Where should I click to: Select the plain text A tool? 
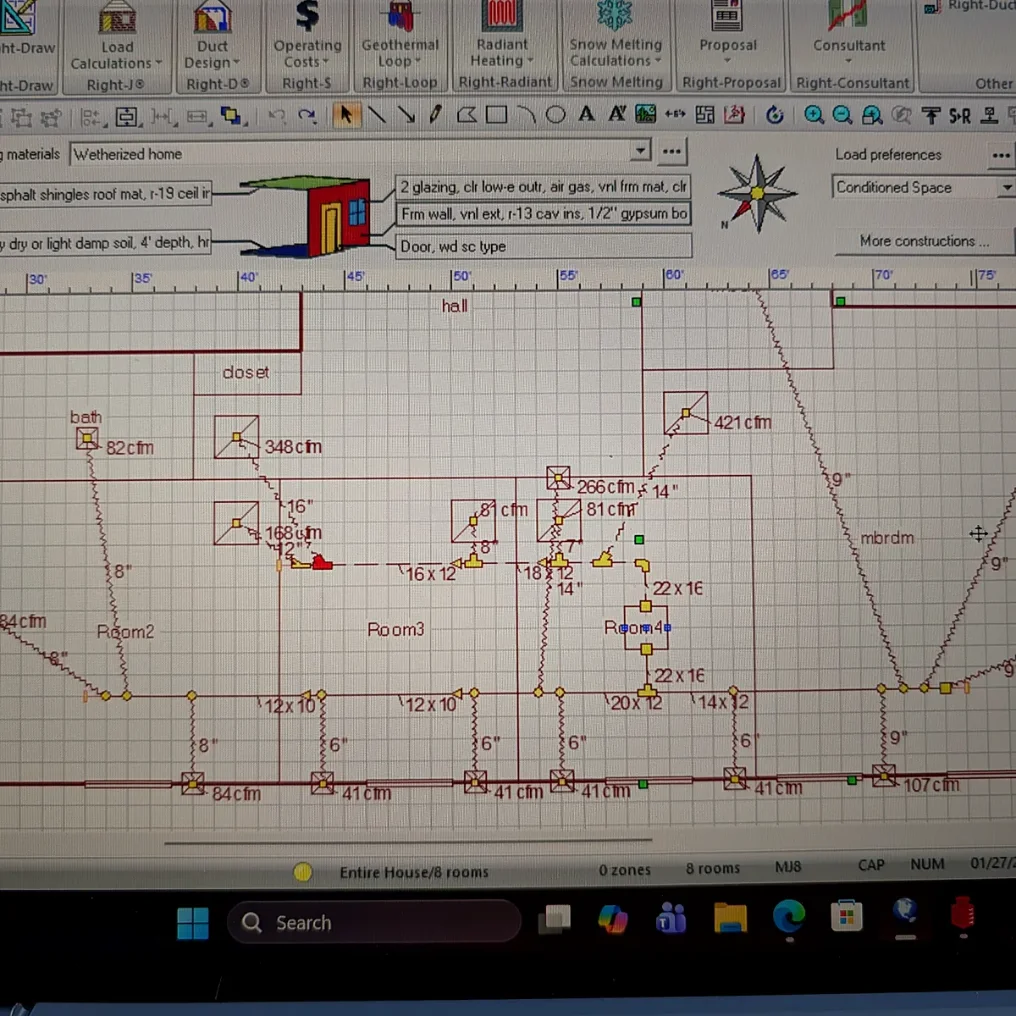(586, 115)
